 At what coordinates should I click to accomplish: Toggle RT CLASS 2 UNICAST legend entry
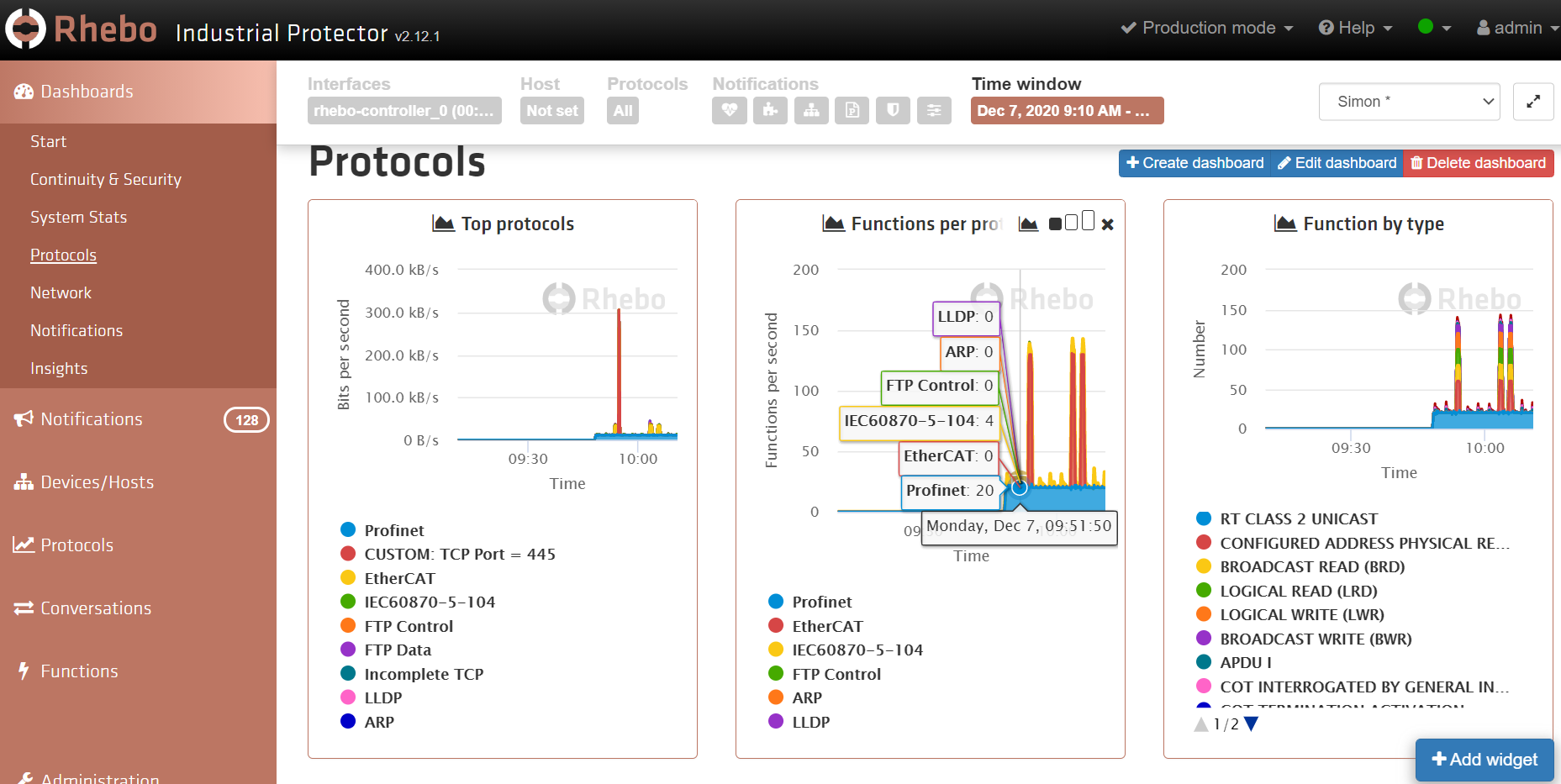1298,518
